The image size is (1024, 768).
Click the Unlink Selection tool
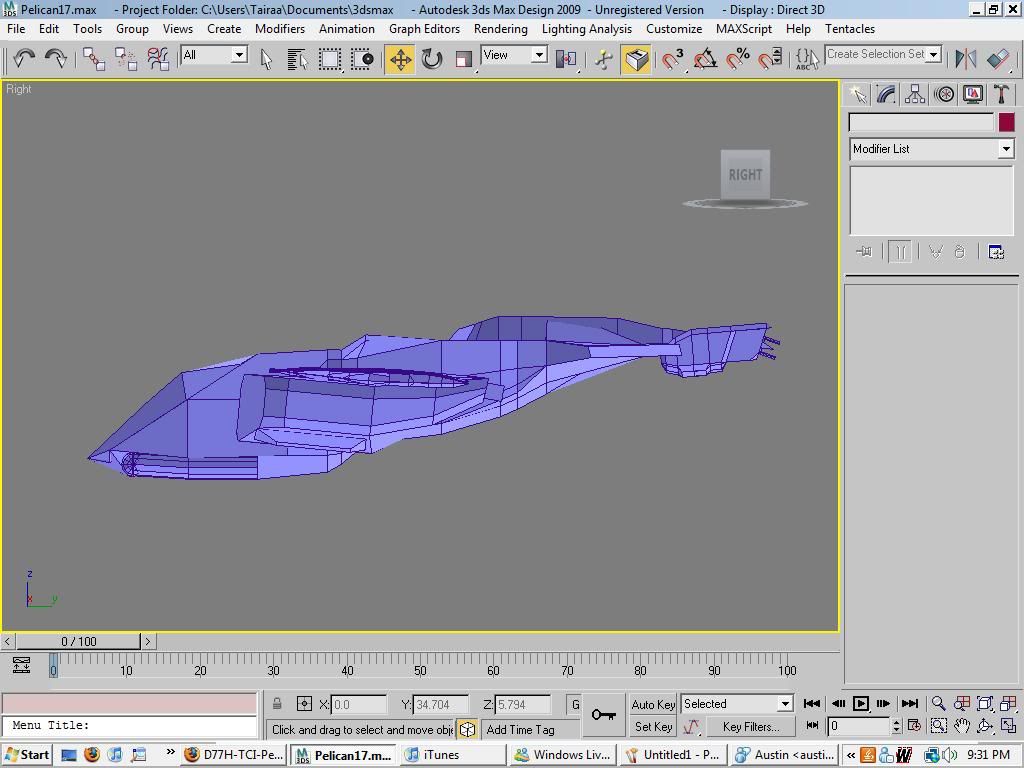point(125,59)
